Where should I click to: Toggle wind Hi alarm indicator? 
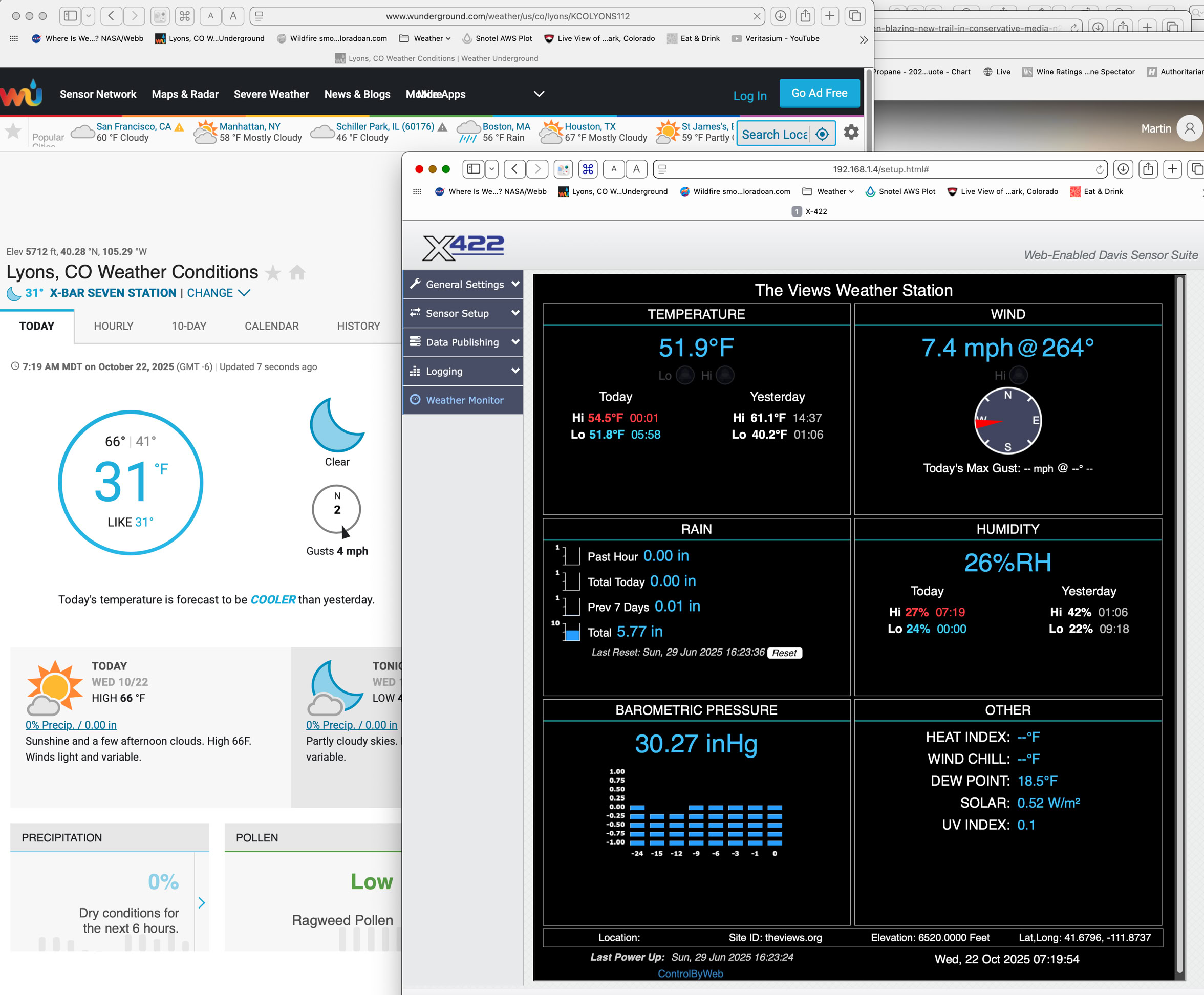[x=1018, y=375]
